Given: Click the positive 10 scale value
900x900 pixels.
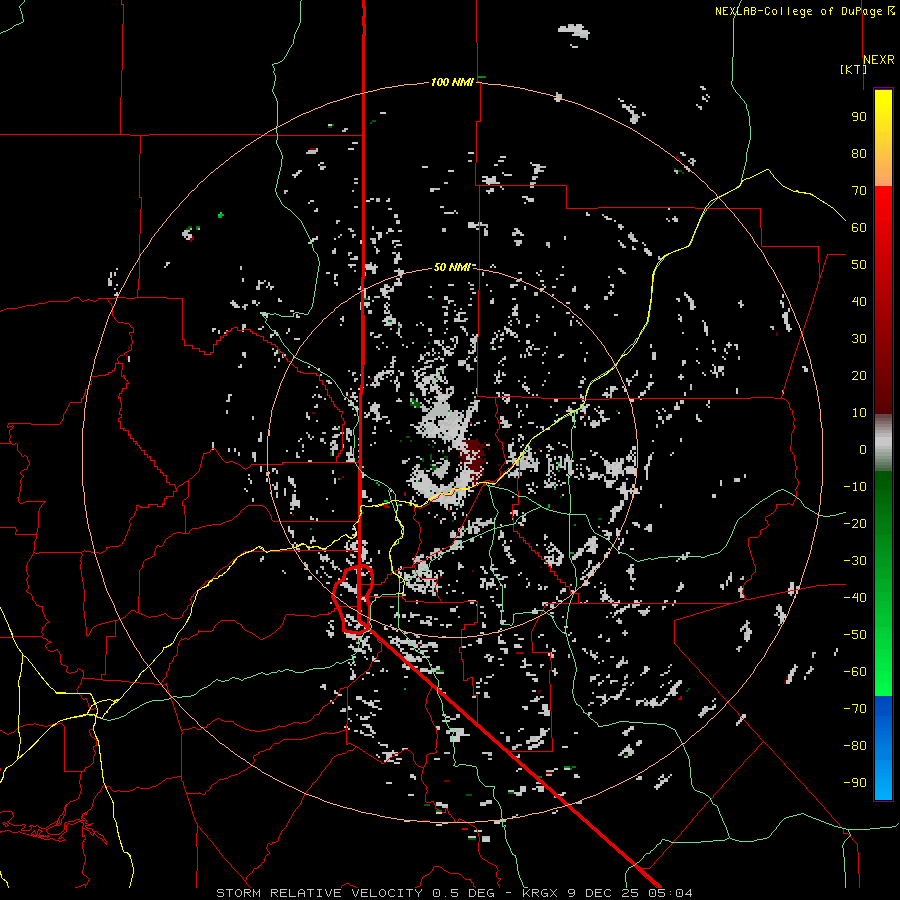Looking at the screenshot, I should click(859, 413).
